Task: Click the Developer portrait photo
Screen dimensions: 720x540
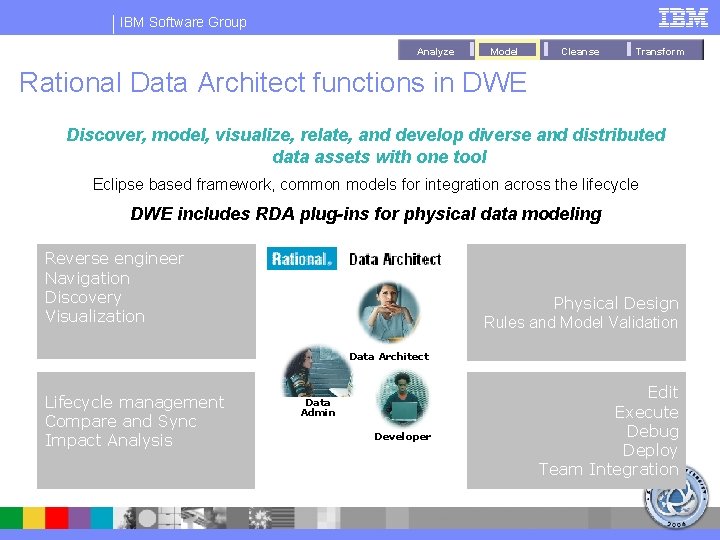Action: pyautogui.click(x=403, y=399)
